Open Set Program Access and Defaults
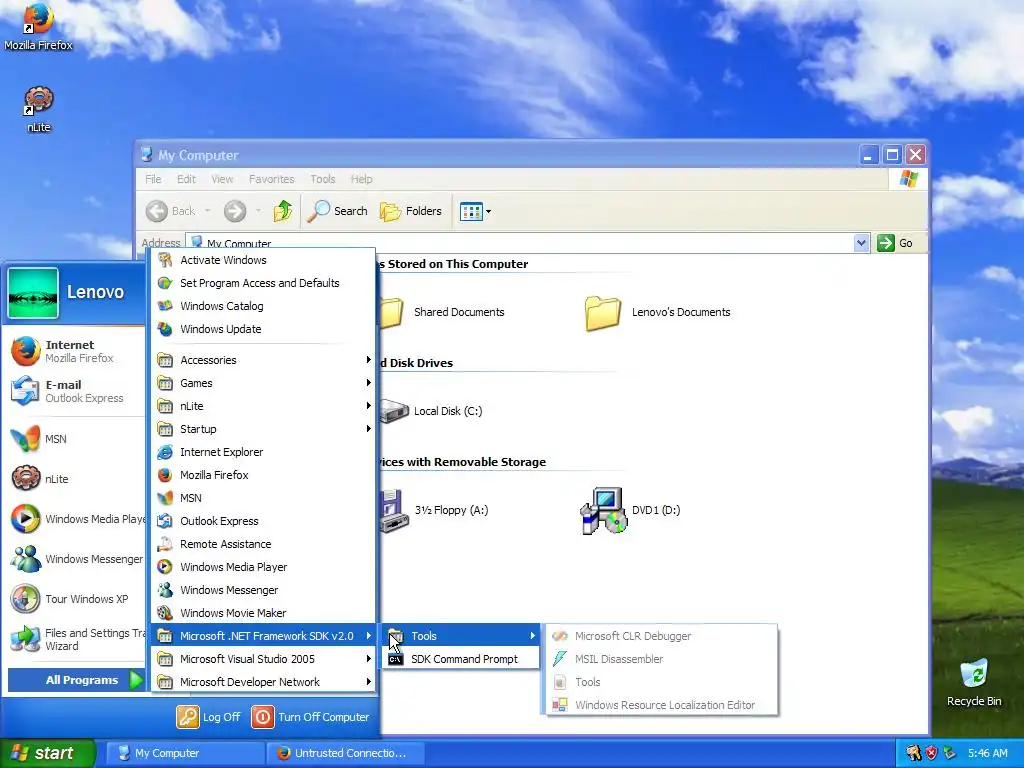Screen dimensions: 1024x768 pyautogui.click(x=263, y=283)
